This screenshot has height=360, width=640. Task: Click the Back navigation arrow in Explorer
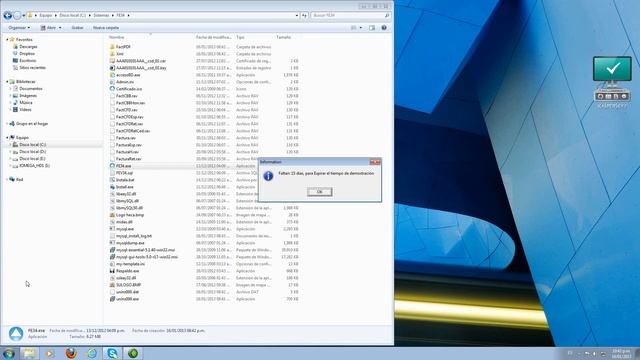[7, 16]
